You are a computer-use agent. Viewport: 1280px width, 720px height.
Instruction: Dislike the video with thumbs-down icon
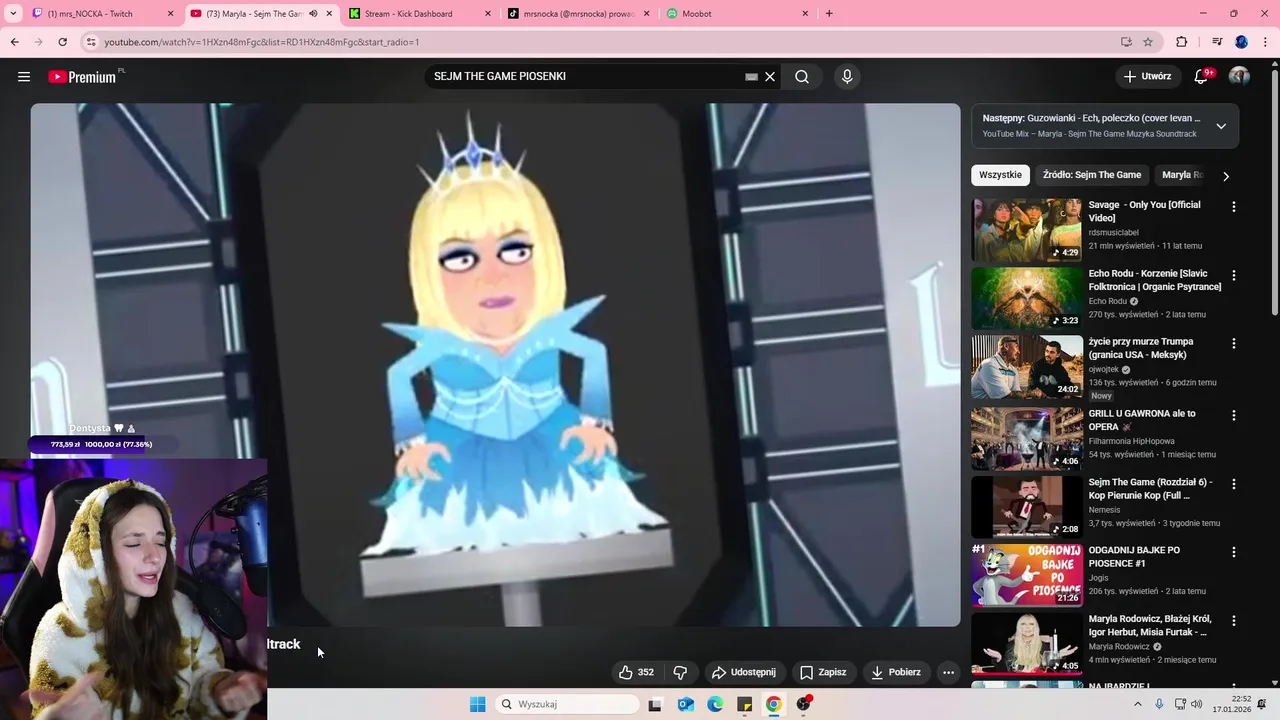[680, 673]
